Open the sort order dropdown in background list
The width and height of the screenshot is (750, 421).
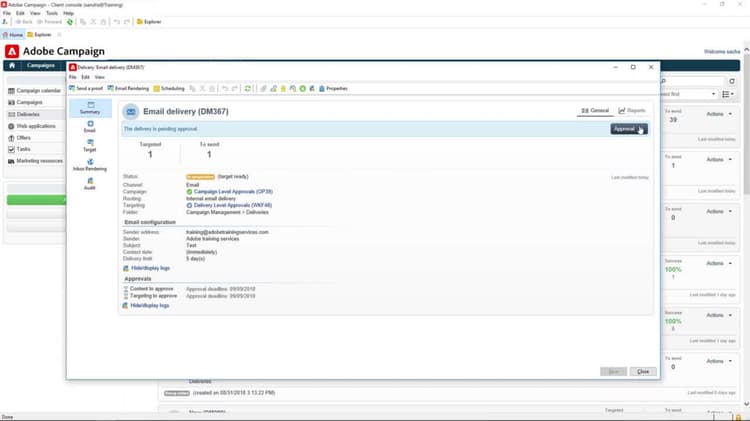coord(689,94)
